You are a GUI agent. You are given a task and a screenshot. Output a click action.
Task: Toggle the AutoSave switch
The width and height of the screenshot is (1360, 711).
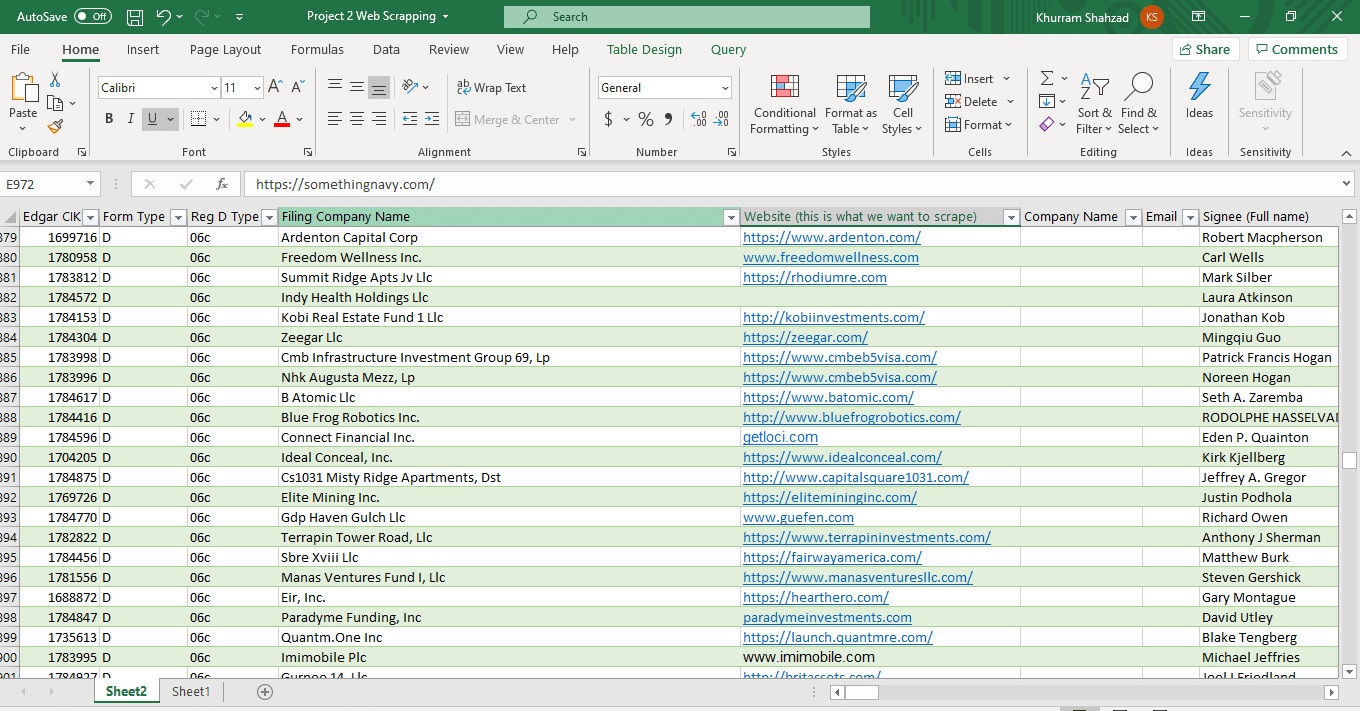93,17
